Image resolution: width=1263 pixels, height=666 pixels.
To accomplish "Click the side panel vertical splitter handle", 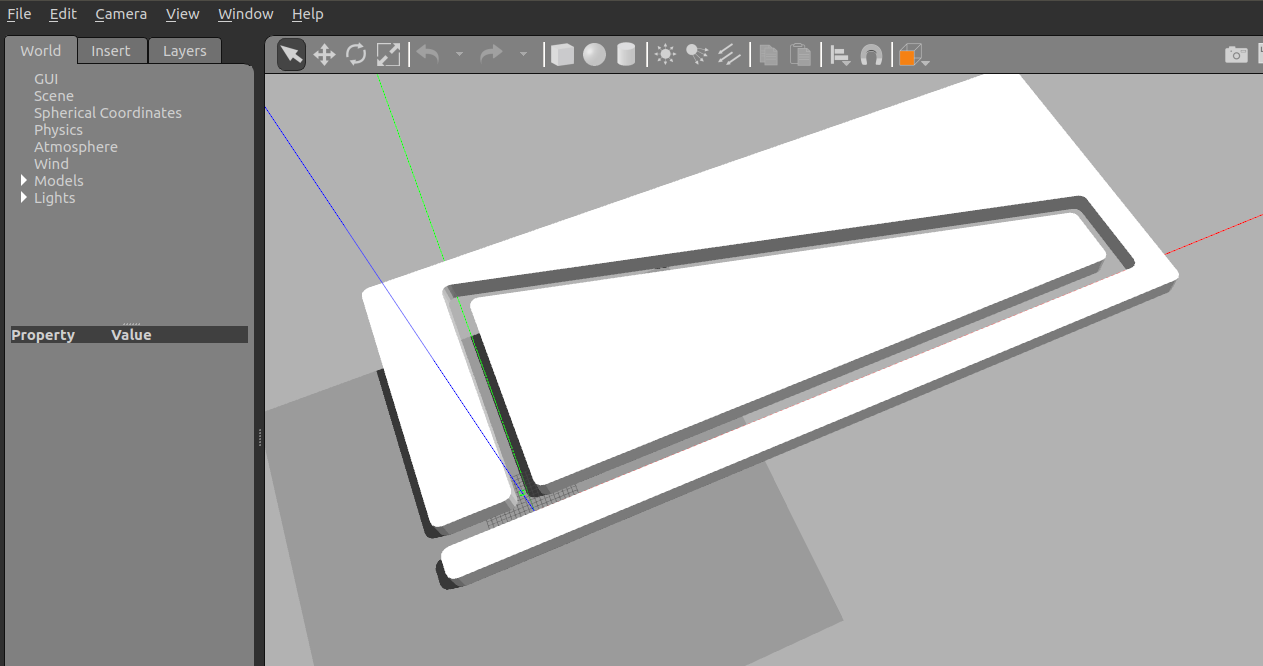I will point(260,437).
